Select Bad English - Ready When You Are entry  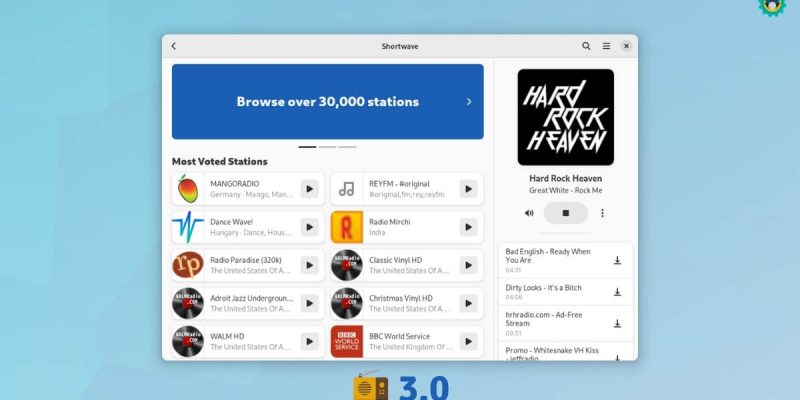point(566,261)
